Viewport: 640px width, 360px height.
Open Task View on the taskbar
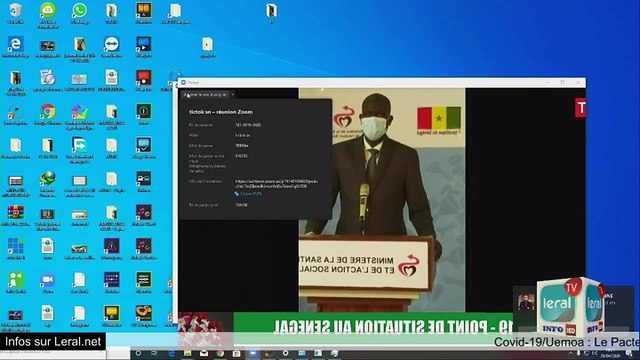tap(155, 353)
